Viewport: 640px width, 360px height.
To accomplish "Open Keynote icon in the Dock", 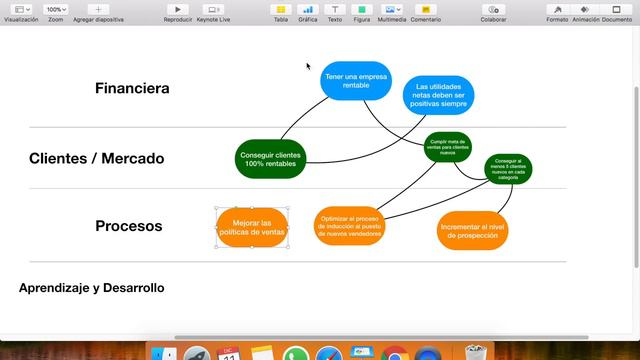I will [x=362, y=353].
